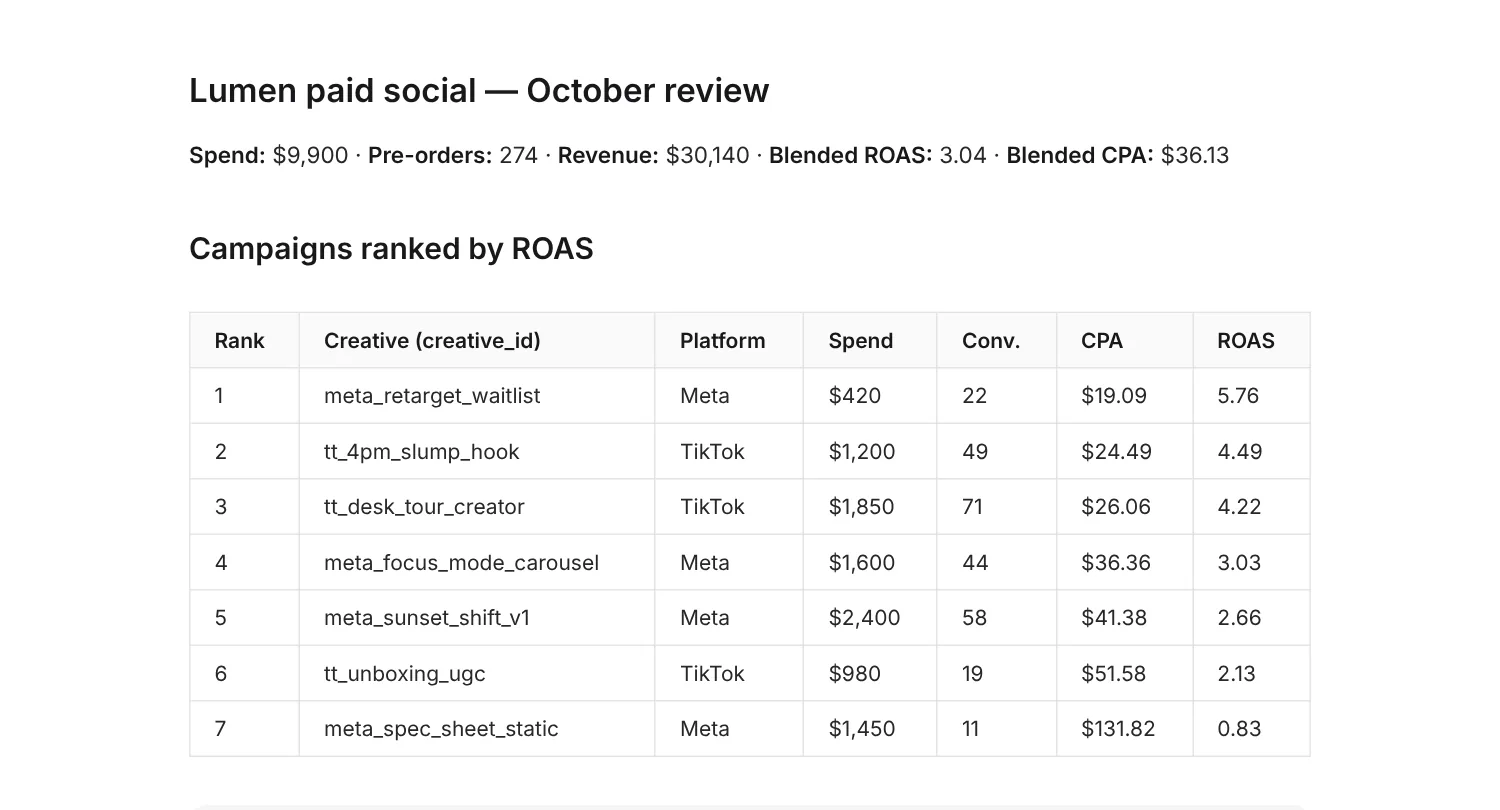Select the 'Campaigns ranked by ROAS' heading
This screenshot has width=1500, height=810.
(391, 248)
